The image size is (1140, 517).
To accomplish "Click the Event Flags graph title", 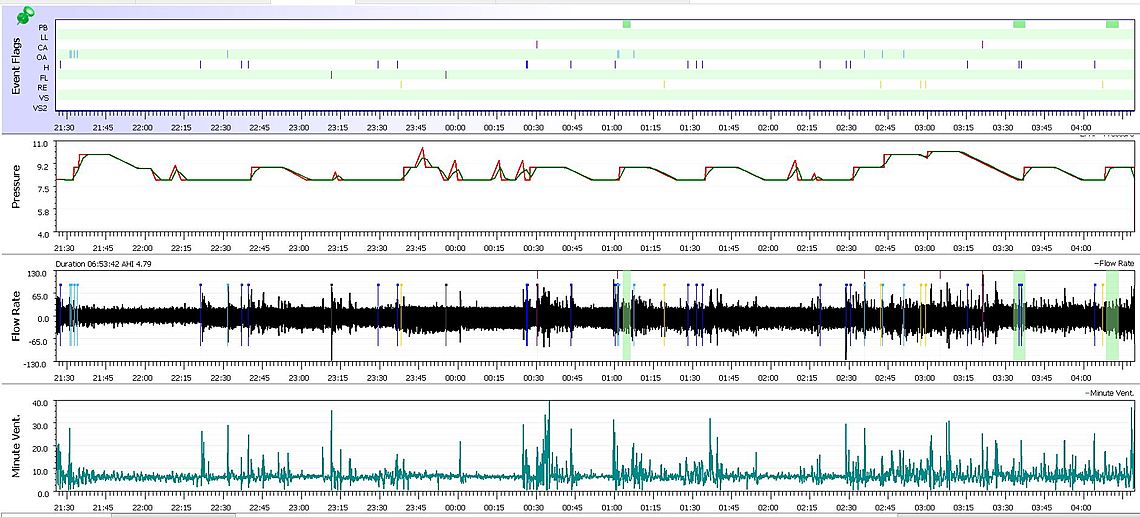I will click(16, 66).
